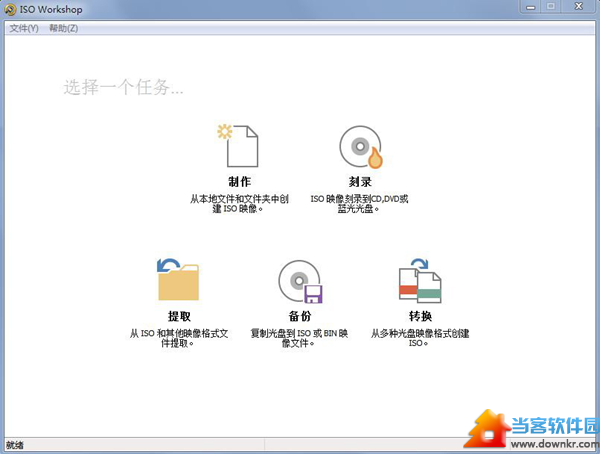
Task: Click the 刻录 task label
Action: [360, 181]
